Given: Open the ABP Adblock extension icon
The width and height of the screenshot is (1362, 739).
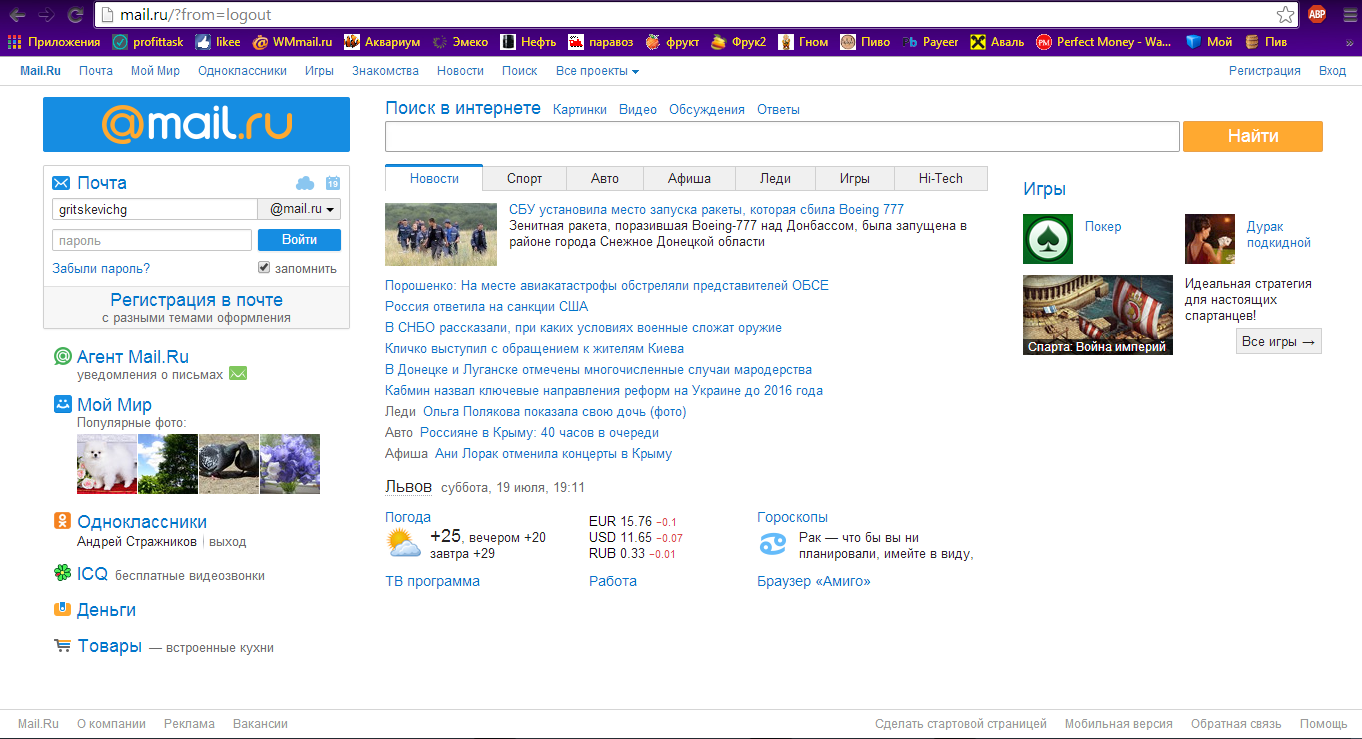Looking at the screenshot, I should pos(1317,14).
